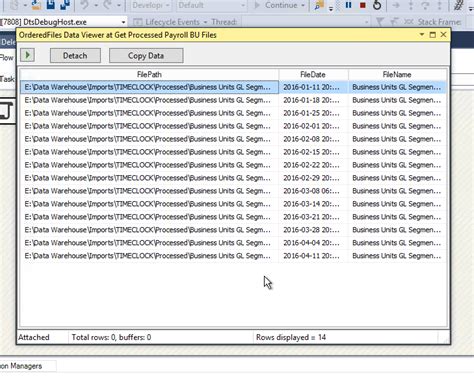Image resolution: width=474 pixels, height=377 pixels.
Task: Open the arrow next to Continue
Action: click(x=303, y=5)
